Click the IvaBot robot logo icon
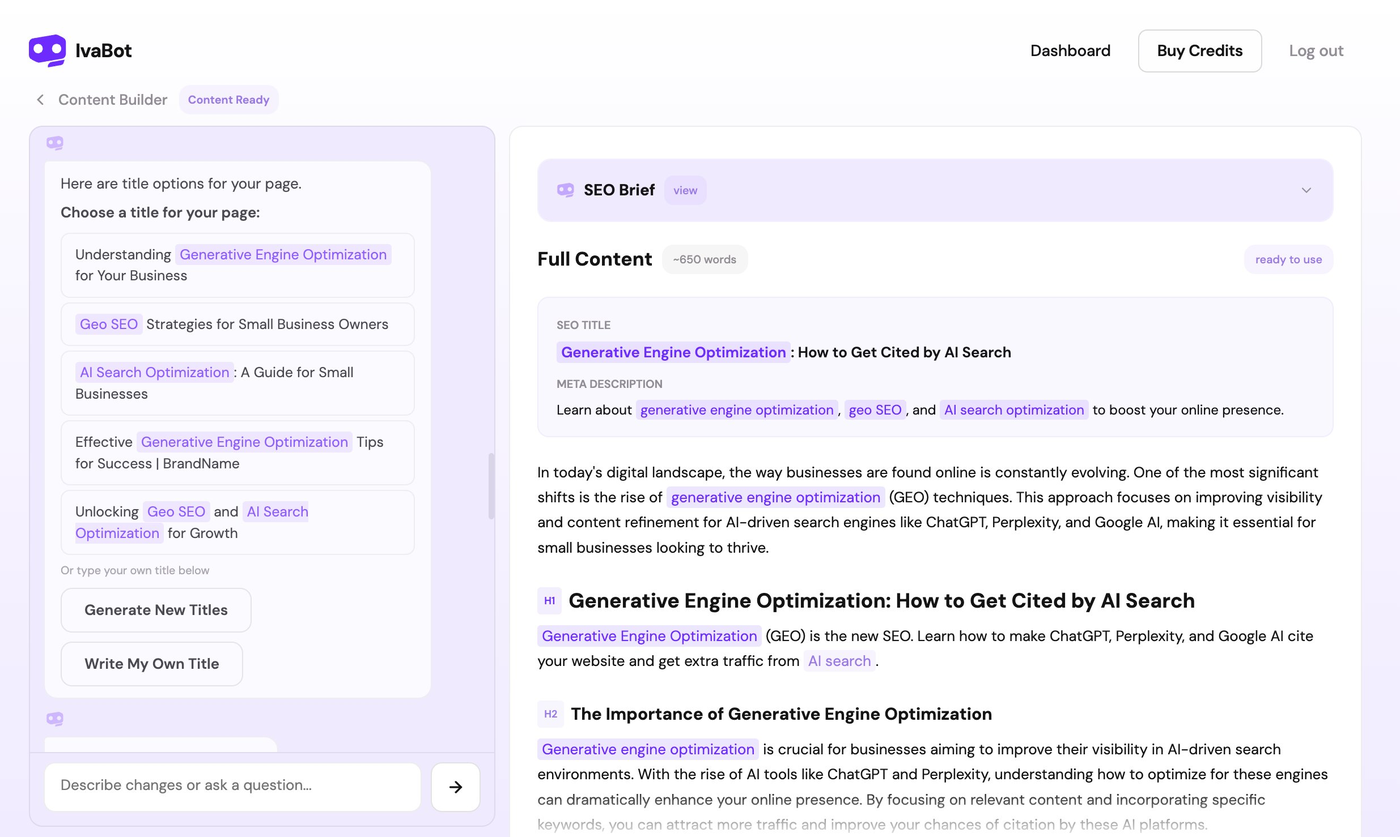The width and height of the screenshot is (1400, 837). coord(47,50)
